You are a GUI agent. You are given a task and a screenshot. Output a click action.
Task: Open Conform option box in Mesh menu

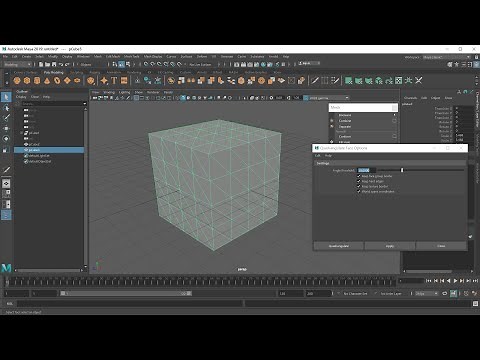click(394, 136)
